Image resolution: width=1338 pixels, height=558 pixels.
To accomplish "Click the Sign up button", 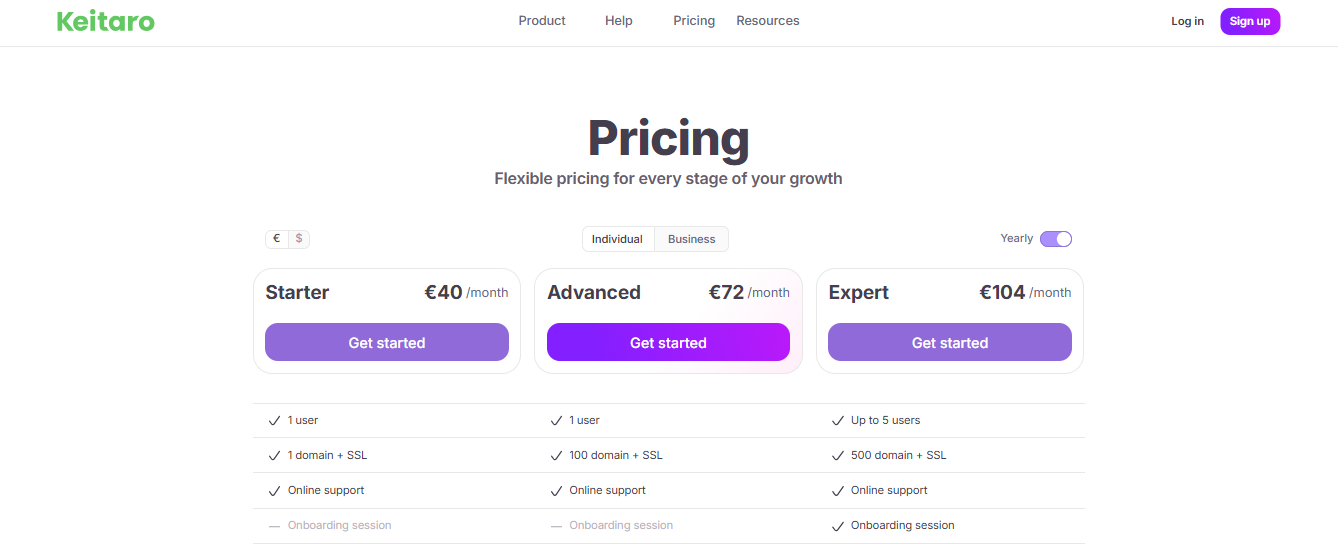I will (x=1250, y=21).
